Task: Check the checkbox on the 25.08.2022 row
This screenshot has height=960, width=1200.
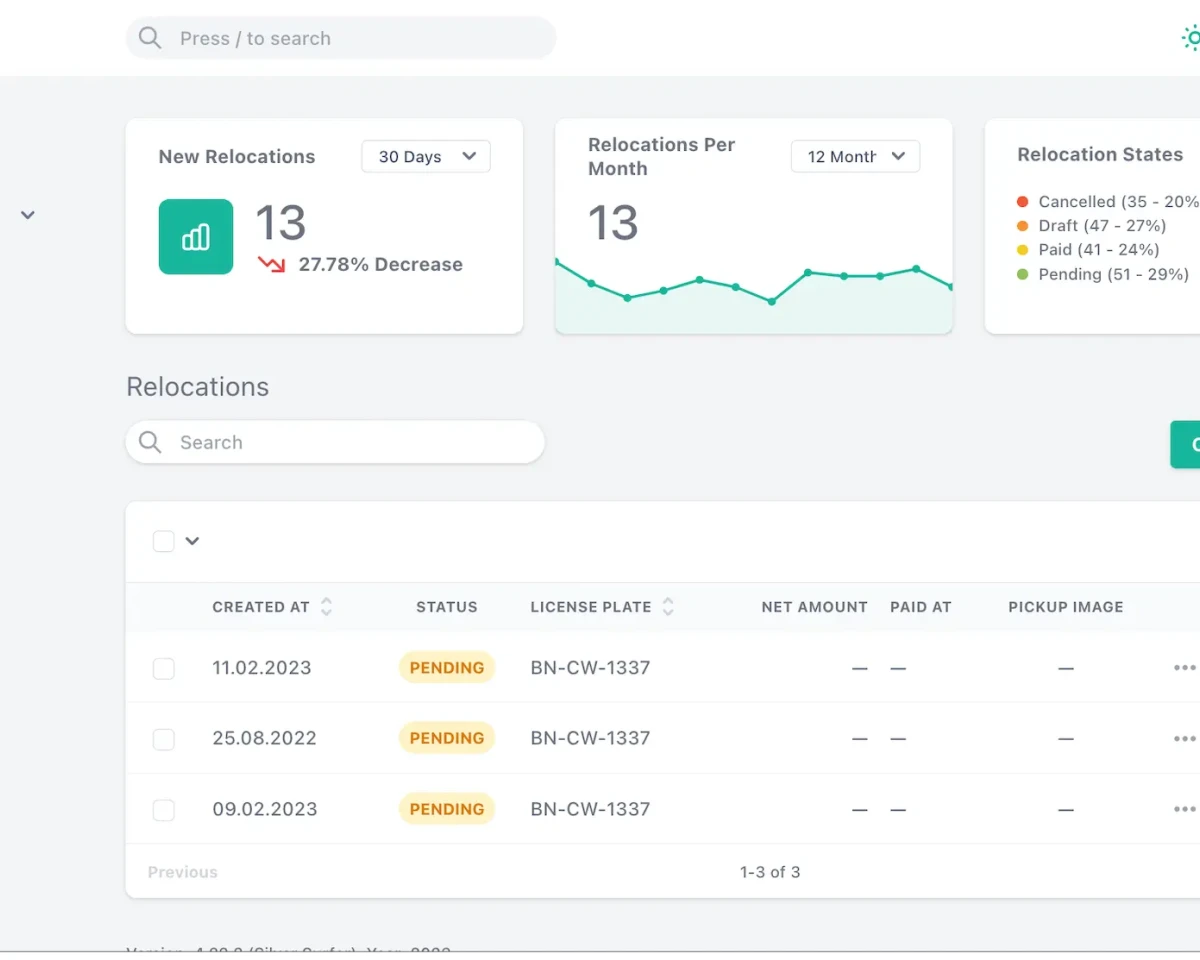Action: point(163,738)
